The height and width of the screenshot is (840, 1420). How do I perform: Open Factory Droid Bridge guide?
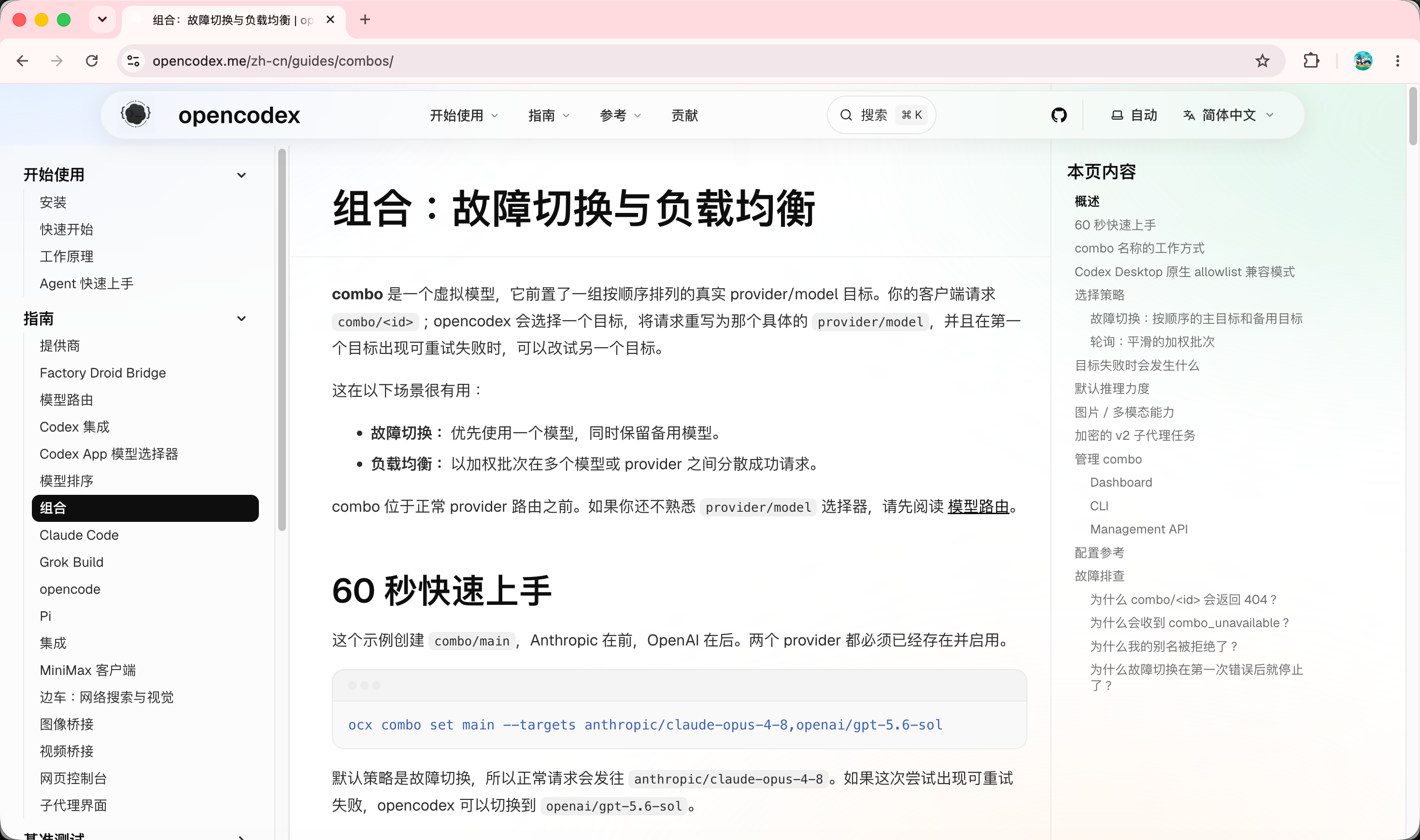[102, 373]
